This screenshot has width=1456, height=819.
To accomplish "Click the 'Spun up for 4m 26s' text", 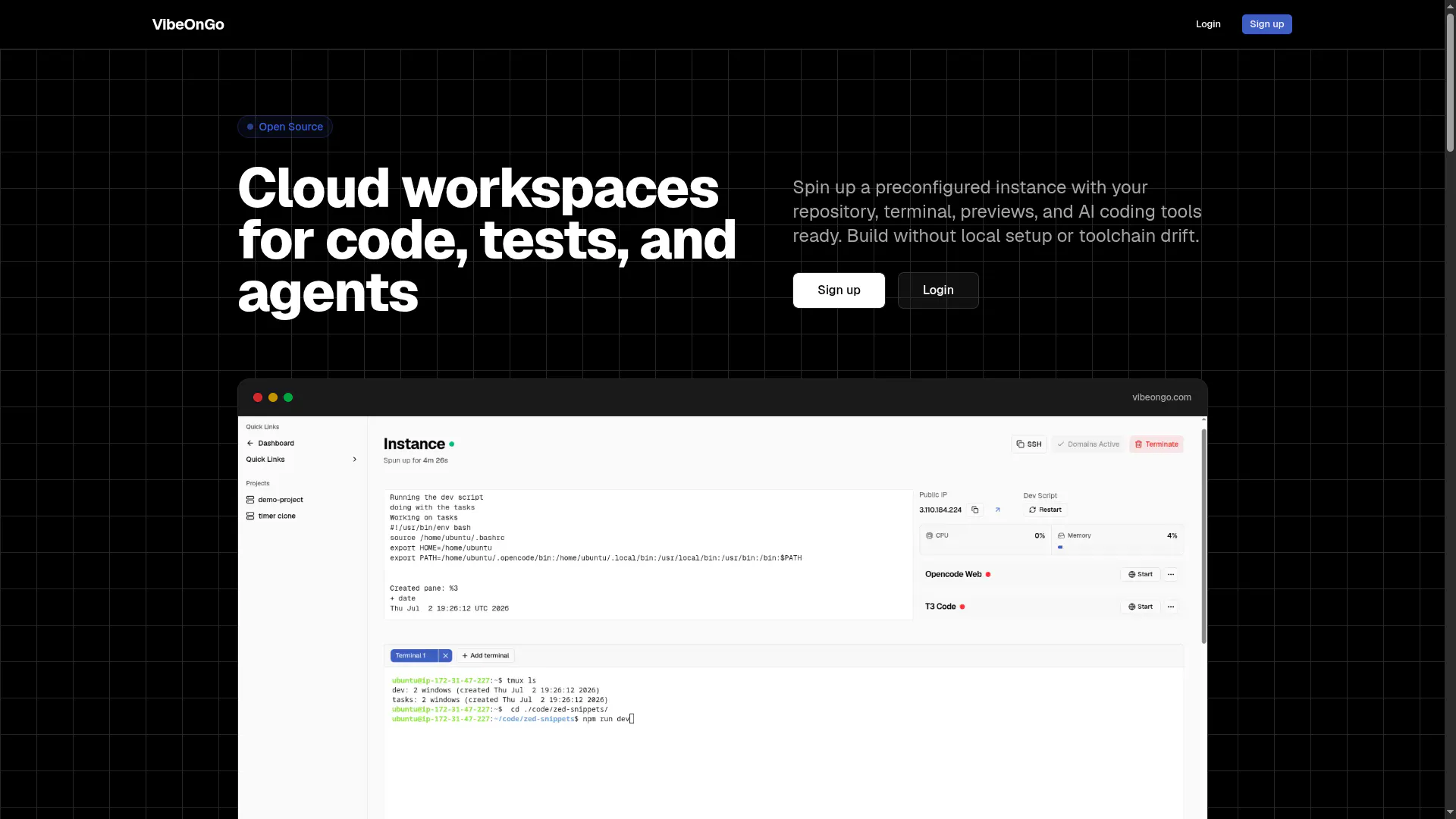I will 416,460.
